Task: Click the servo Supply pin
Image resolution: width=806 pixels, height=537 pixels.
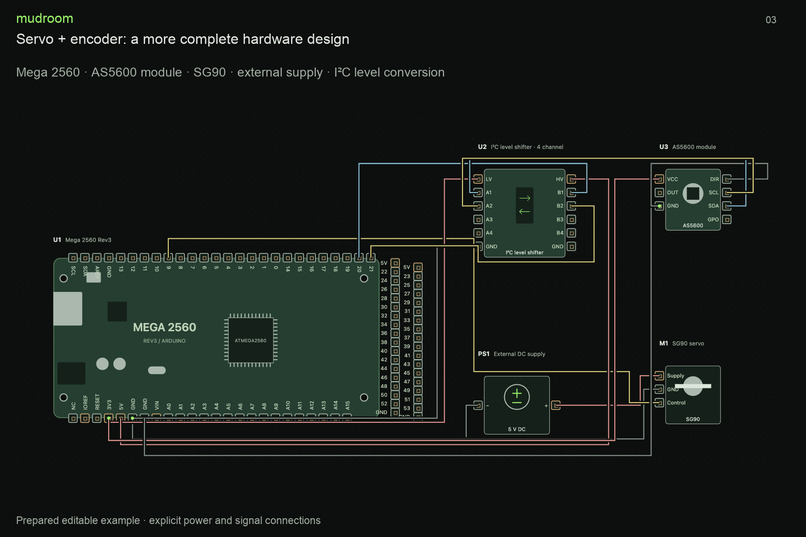Action: [x=659, y=376]
